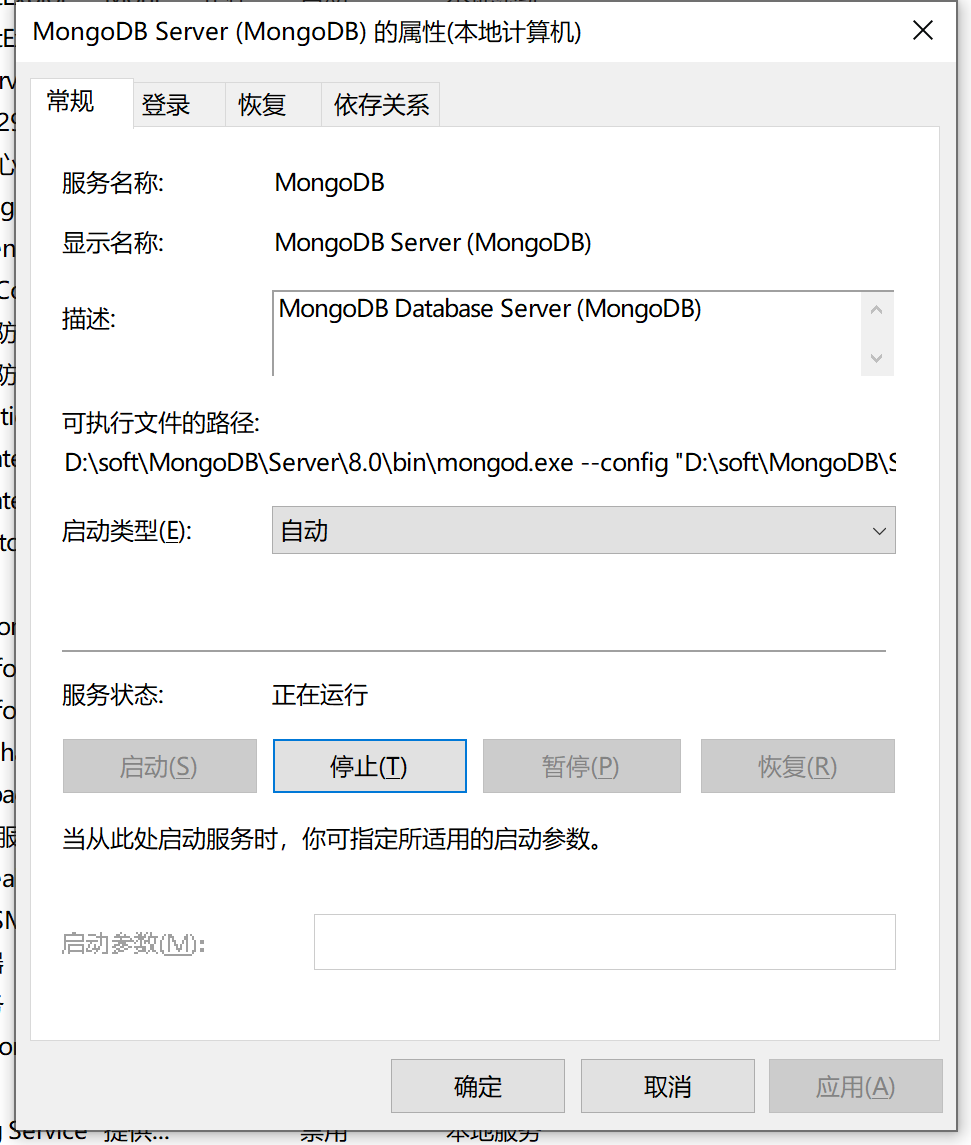The image size is (971, 1145).
Task: Cancel with the 取消 button
Action: click(667, 1086)
